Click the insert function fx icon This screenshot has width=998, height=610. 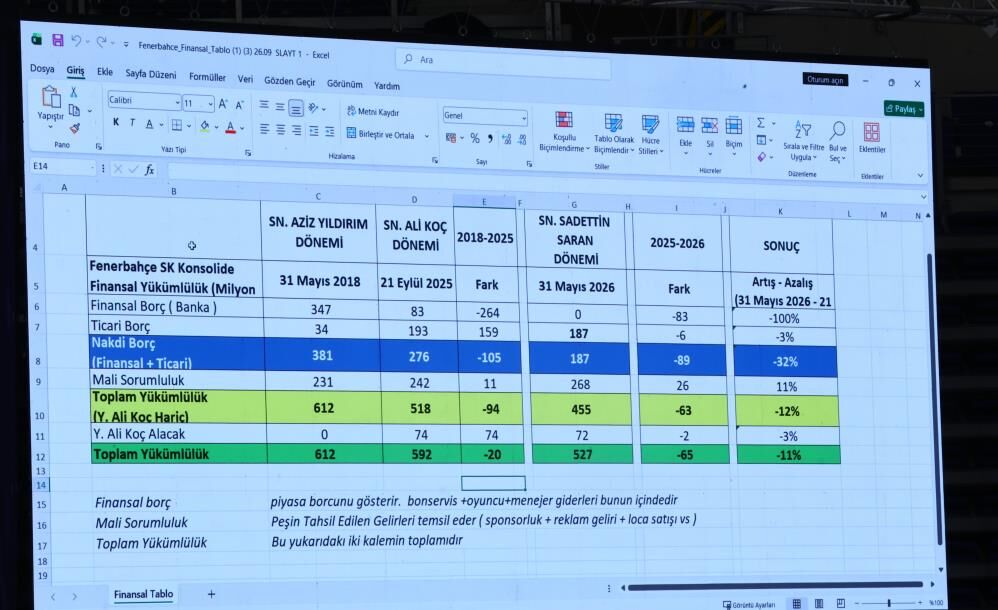point(150,170)
